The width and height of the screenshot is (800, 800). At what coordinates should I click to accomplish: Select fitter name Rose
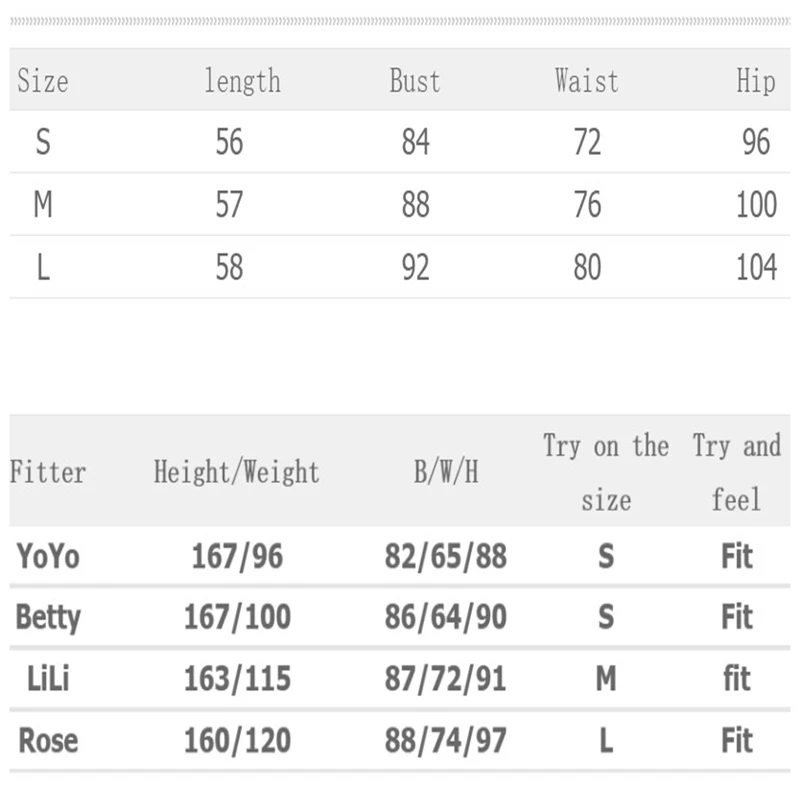click(48, 741)
